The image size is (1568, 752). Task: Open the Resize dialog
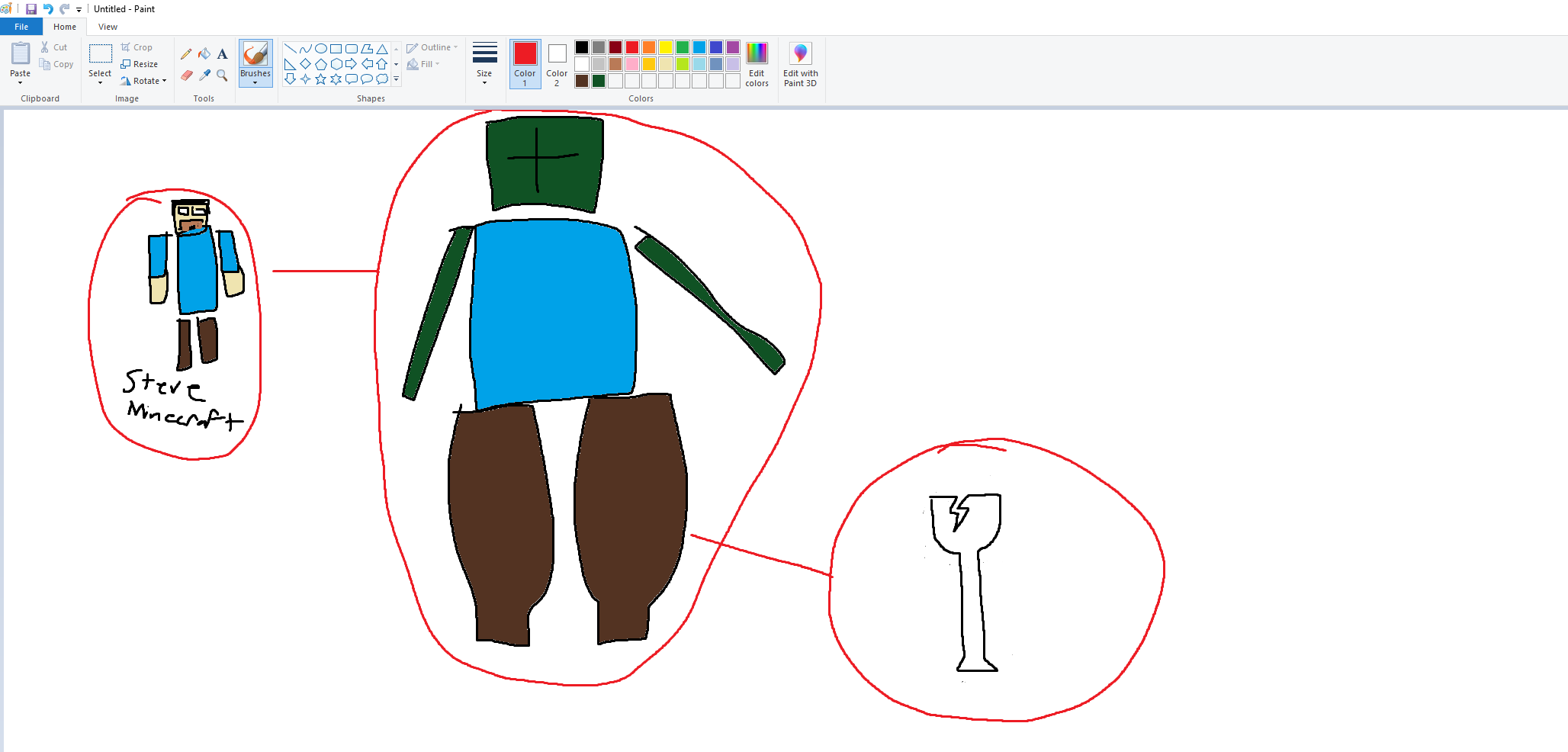pos(140,64)
